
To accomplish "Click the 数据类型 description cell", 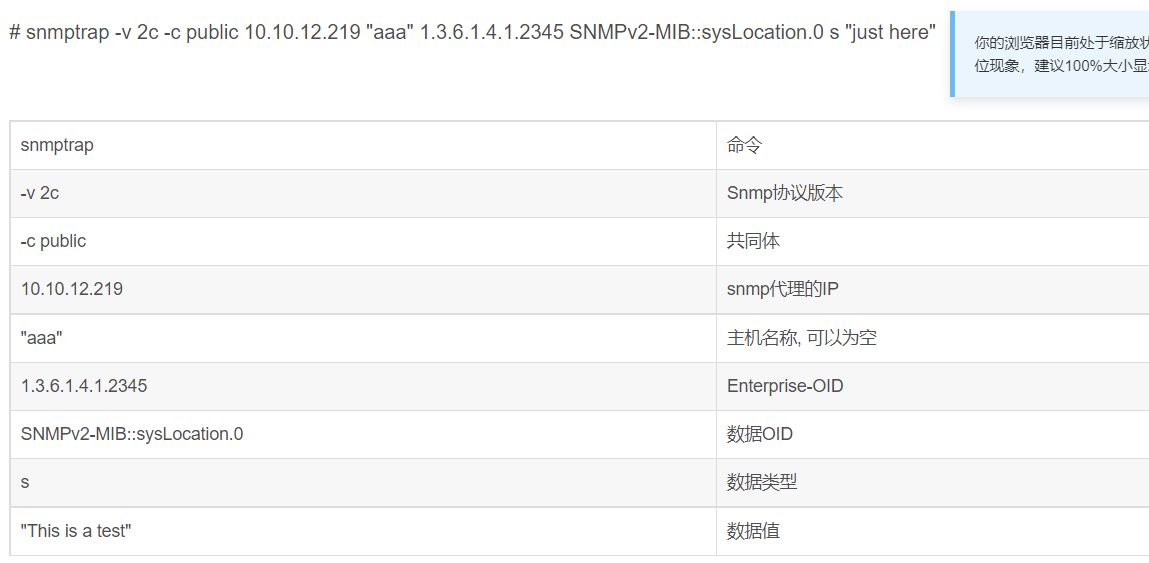I will coord(933,482).
